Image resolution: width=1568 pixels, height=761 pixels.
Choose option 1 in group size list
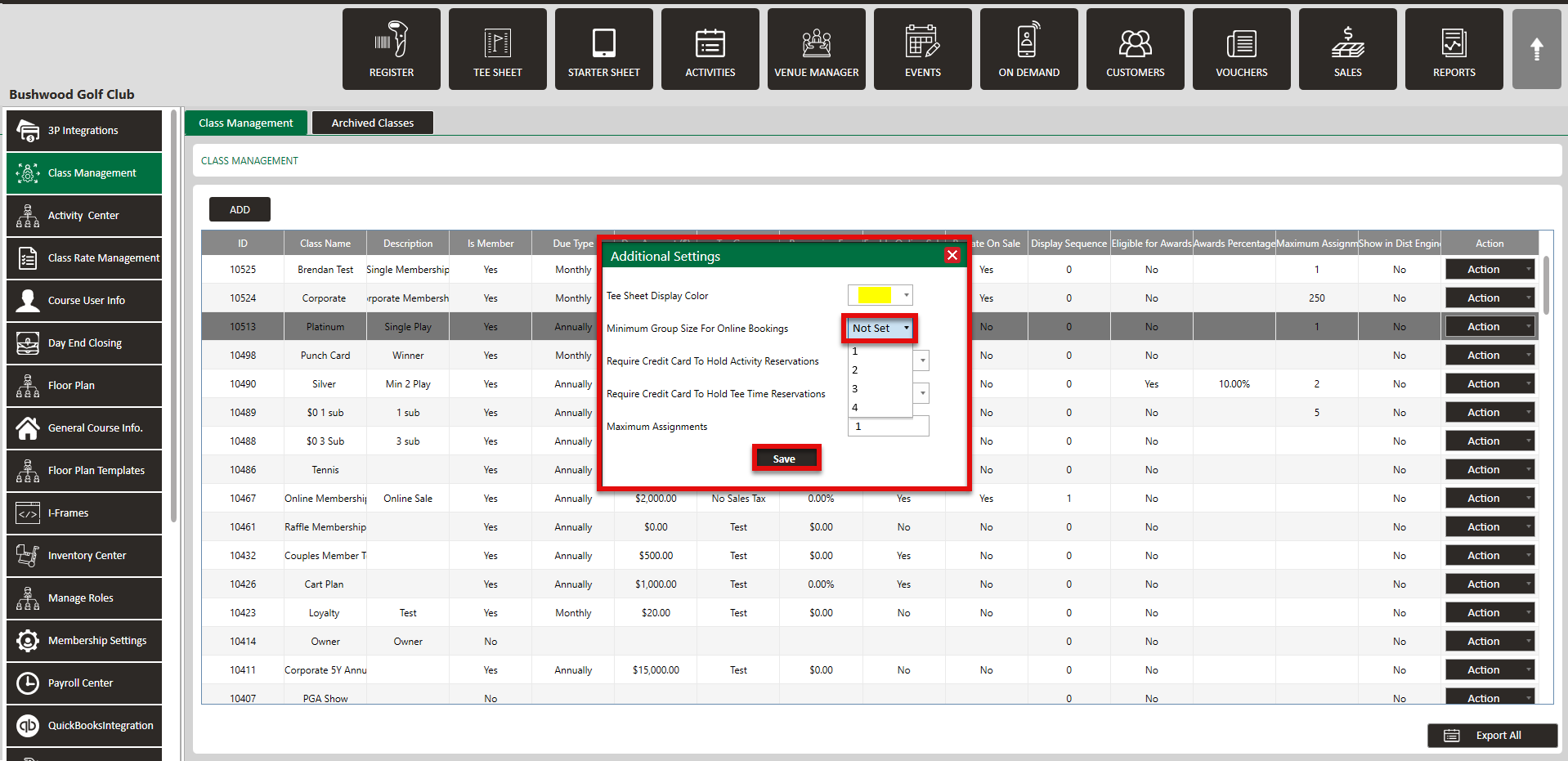880,351
